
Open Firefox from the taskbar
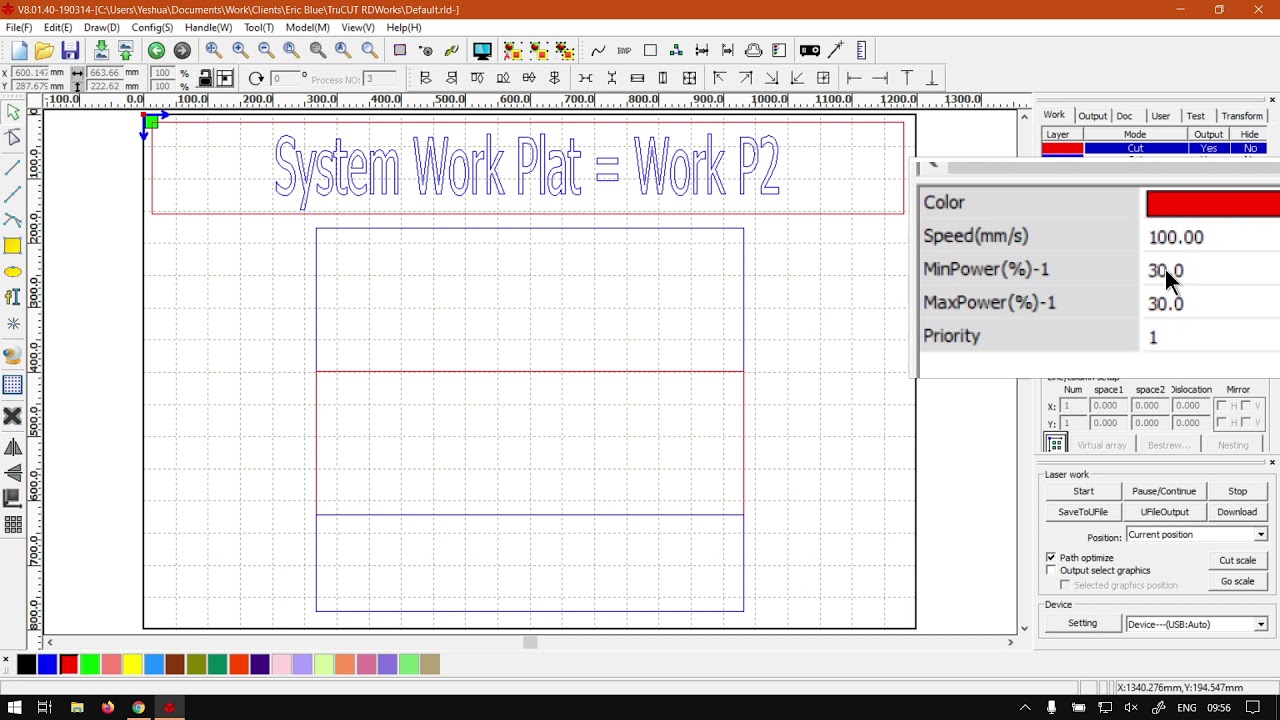click(108, 708)
